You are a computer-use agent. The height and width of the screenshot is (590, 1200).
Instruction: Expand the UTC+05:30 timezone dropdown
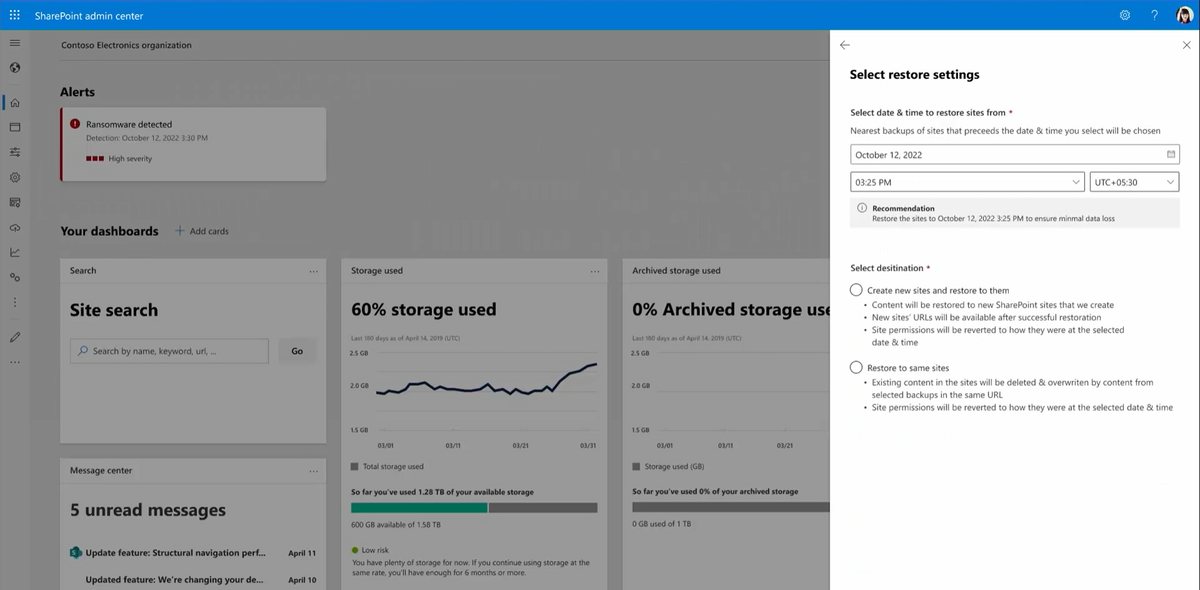click(1134, 182)
